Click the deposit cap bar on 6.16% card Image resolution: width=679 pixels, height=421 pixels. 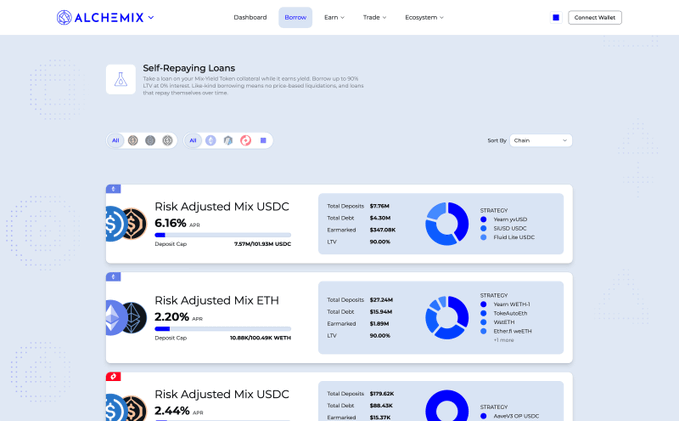[223, 235]
